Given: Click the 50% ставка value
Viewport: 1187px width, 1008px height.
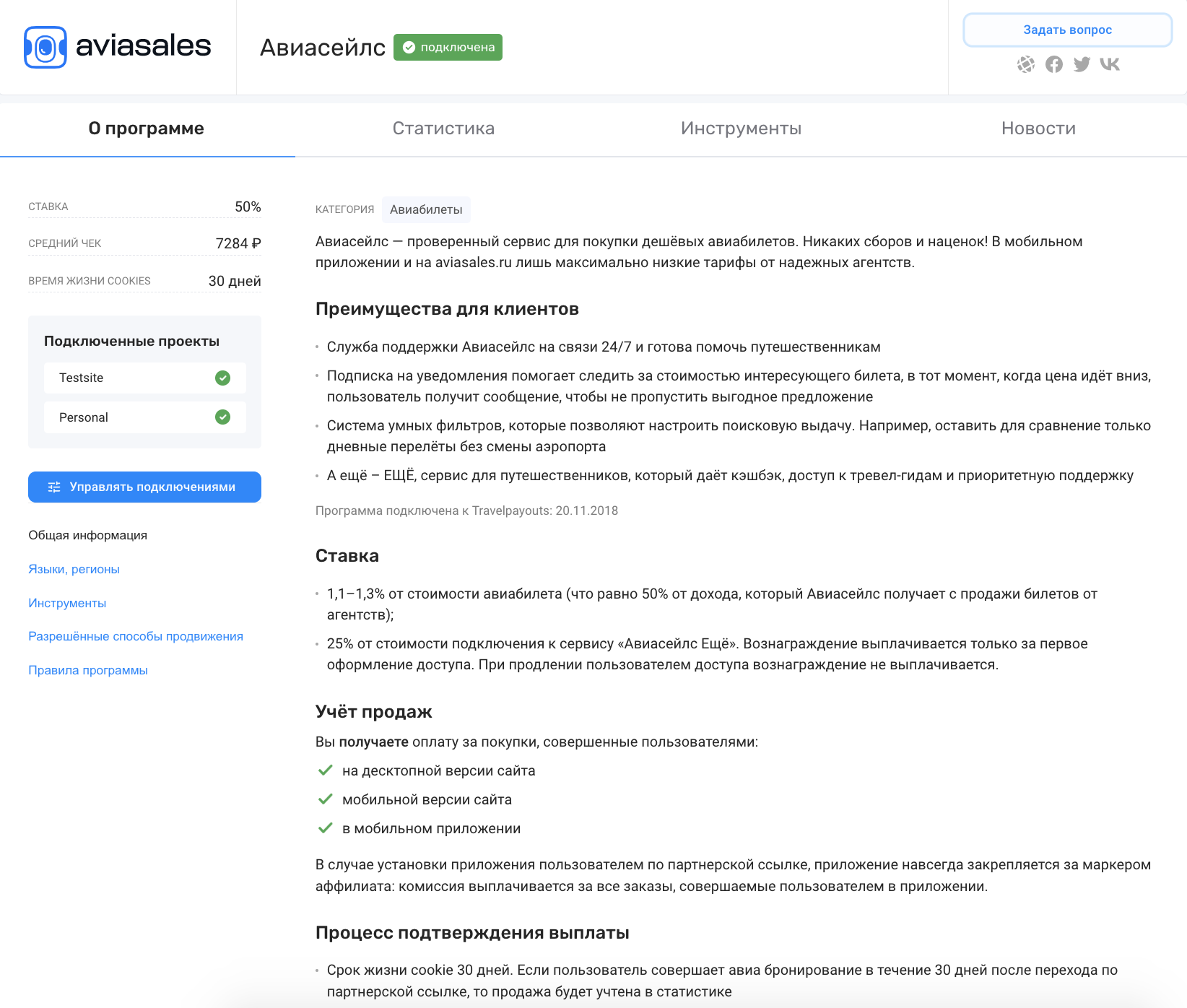Looking at the screenshot, I should [x=248, y=207].
